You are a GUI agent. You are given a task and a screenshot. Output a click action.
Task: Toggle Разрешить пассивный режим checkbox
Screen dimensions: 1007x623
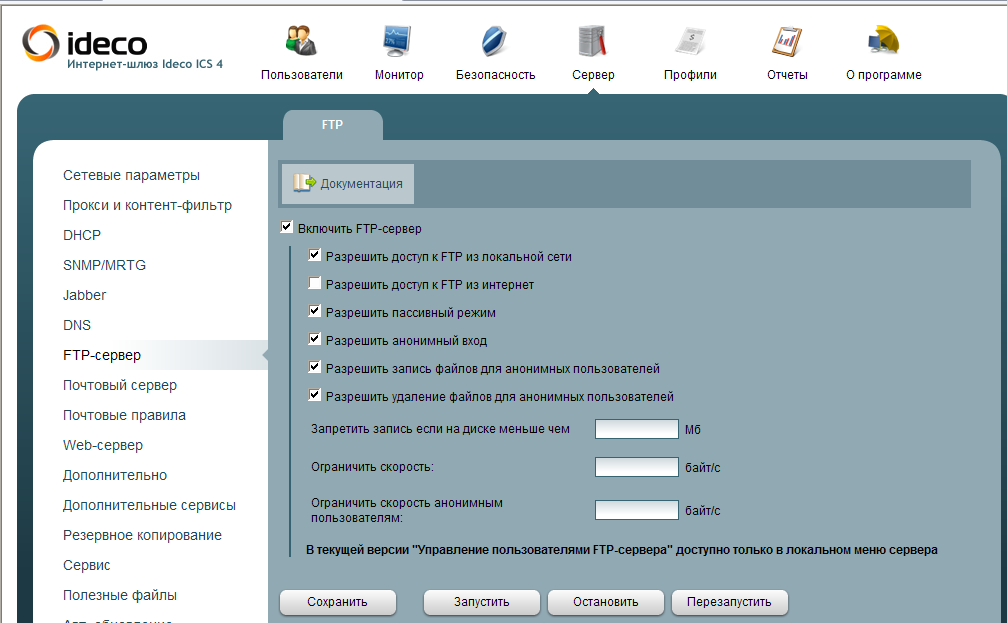315,311
